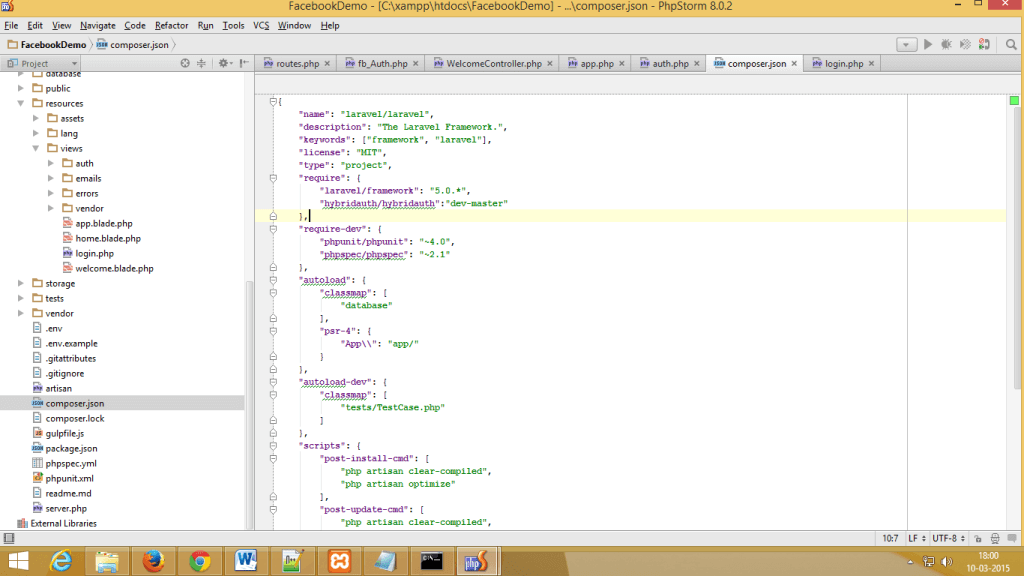
Task: Click the scroll from source target icon
Action: coord(185,63)
